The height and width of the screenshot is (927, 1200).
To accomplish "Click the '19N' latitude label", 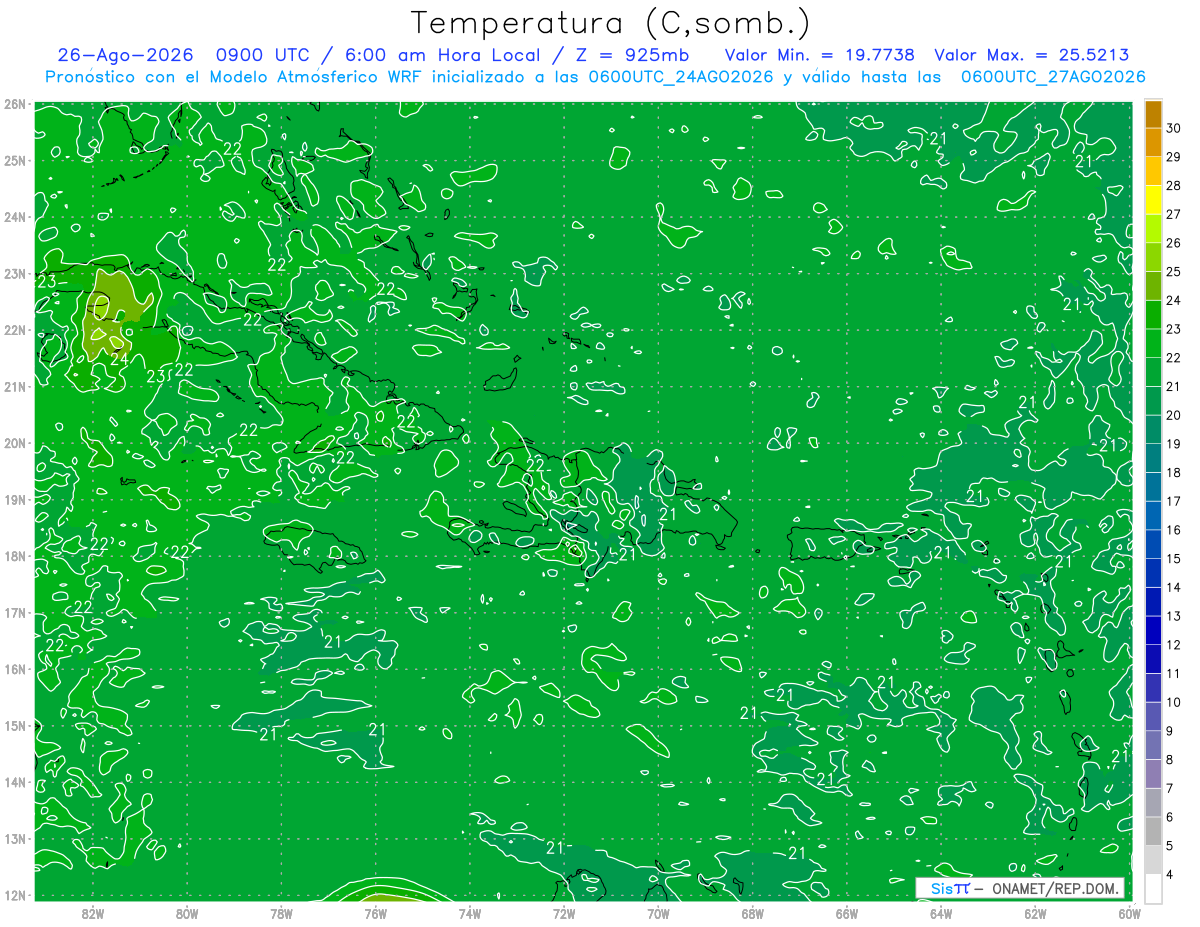I will click(14, 499).
